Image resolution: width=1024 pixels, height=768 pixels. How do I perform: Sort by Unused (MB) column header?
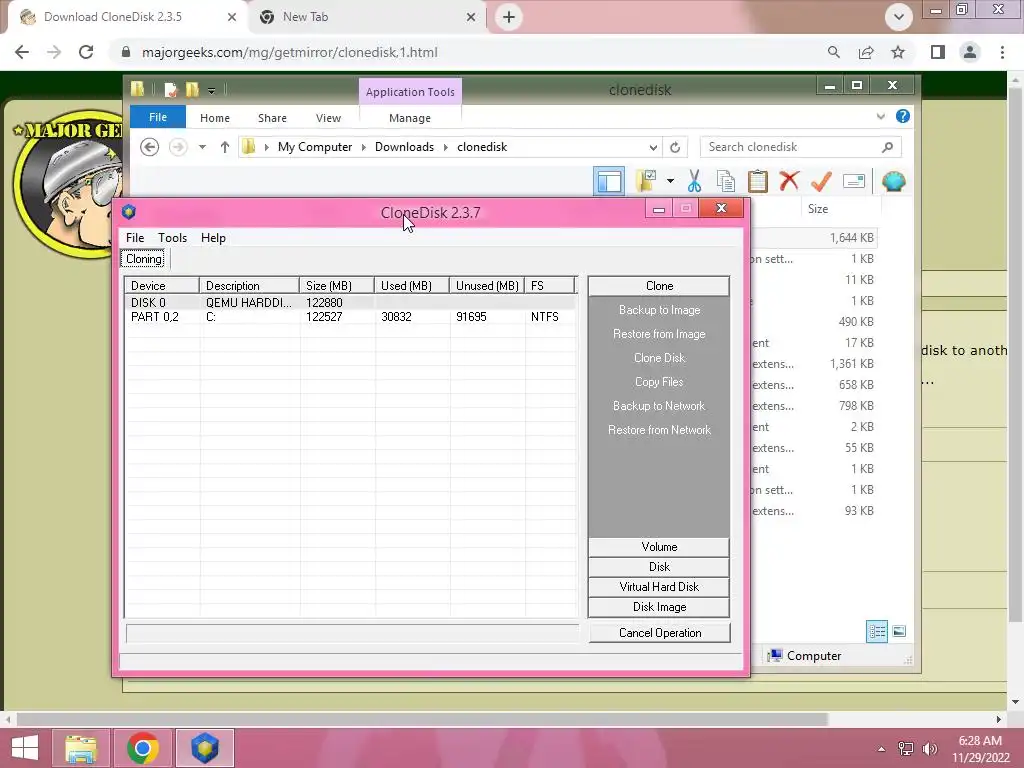(487, 285)
